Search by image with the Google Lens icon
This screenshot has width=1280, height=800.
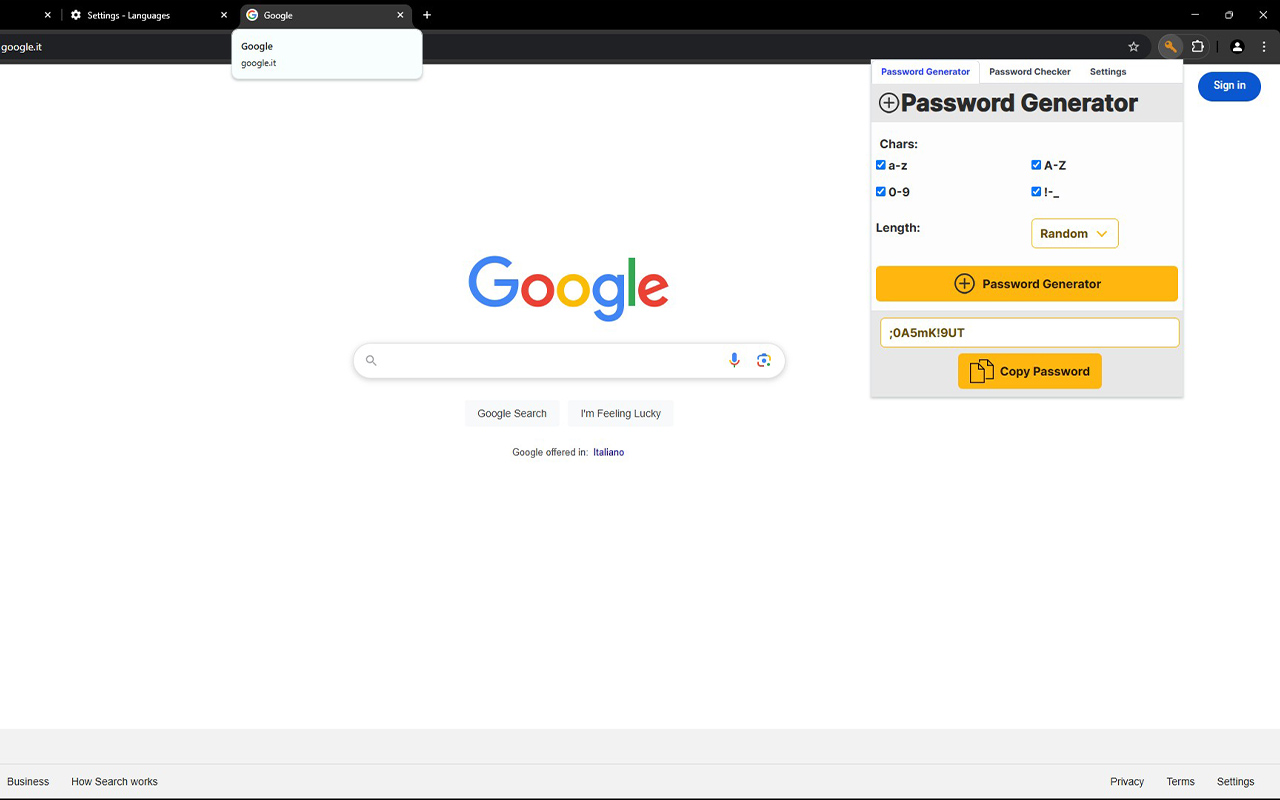point(764,359)
